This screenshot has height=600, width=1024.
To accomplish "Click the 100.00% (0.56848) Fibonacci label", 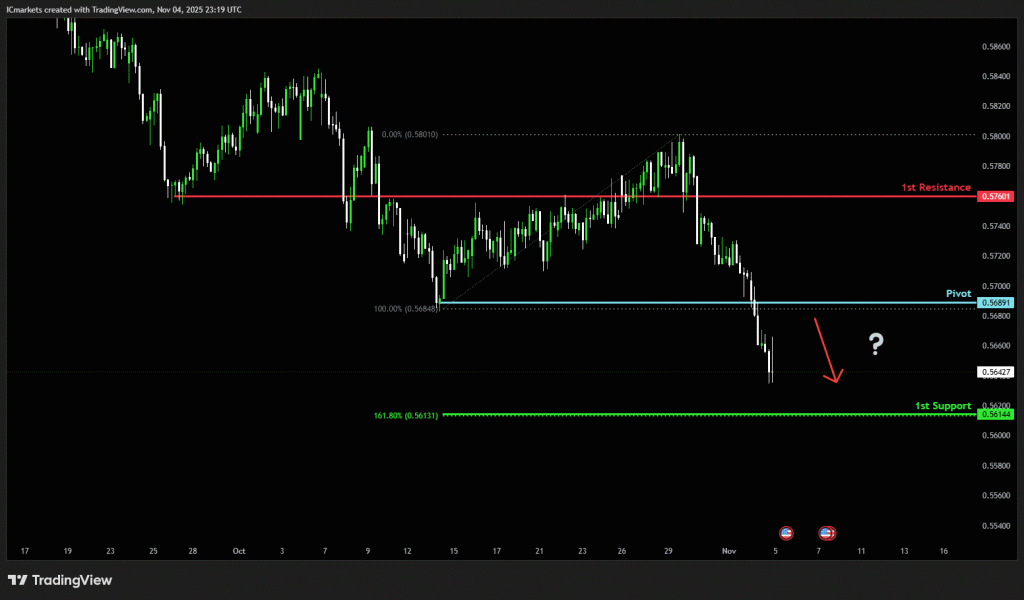I will (405, 309).
